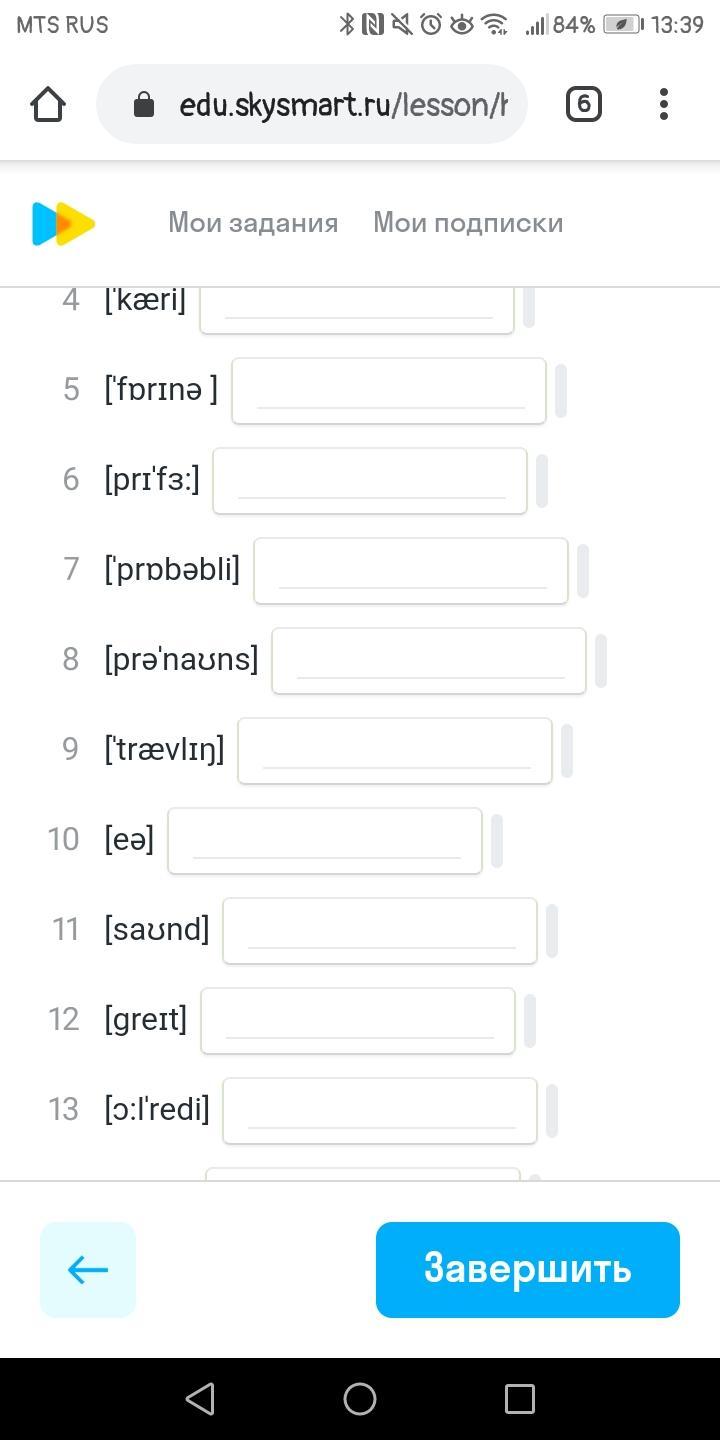Viewport: 720px width, 1440px height.
Task: Click the answer field for [greɪt]
Action: 358,1020
